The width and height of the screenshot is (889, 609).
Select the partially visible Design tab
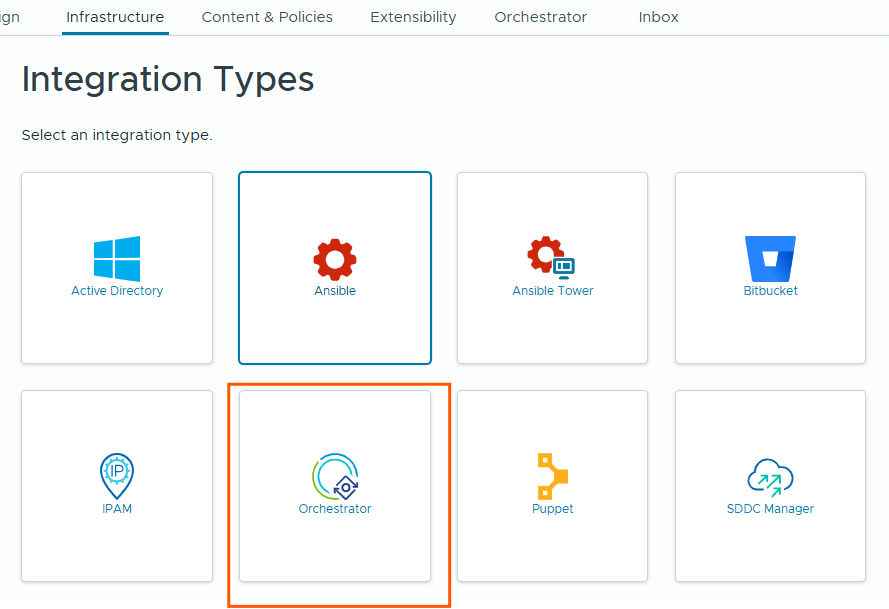[10, 17]
